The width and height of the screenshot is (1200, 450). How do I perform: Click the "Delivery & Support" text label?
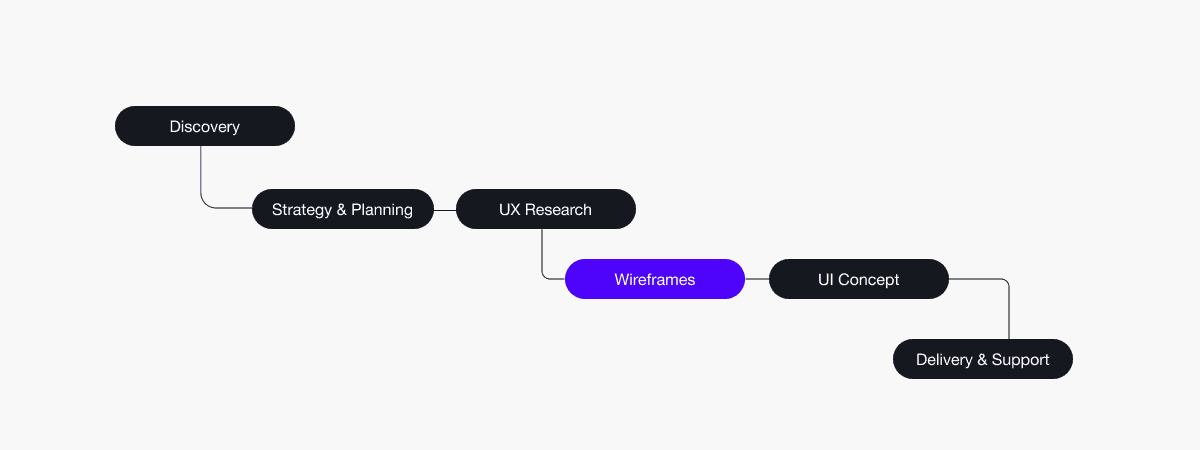pyautogui.click(x=982, y=360)
